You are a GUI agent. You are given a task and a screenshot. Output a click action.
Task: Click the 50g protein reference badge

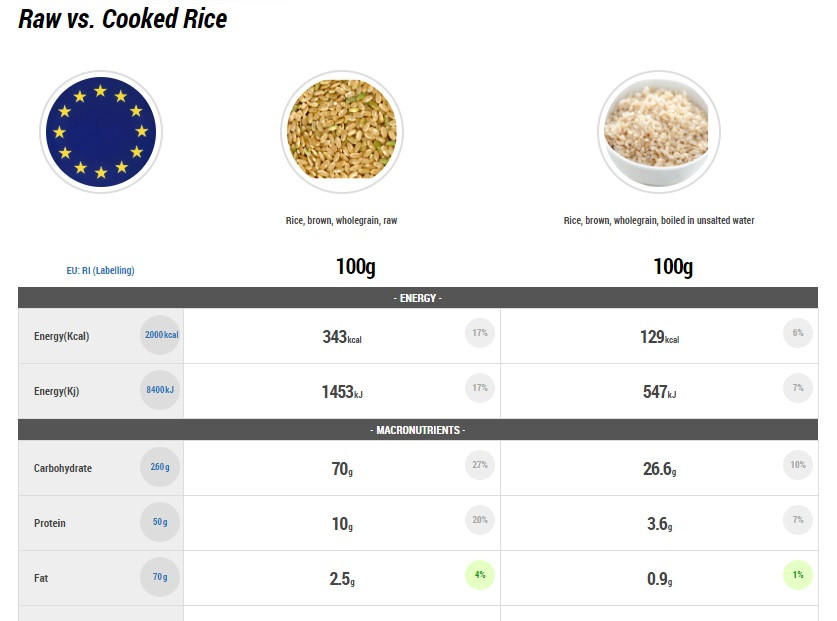tap(160, 522)
